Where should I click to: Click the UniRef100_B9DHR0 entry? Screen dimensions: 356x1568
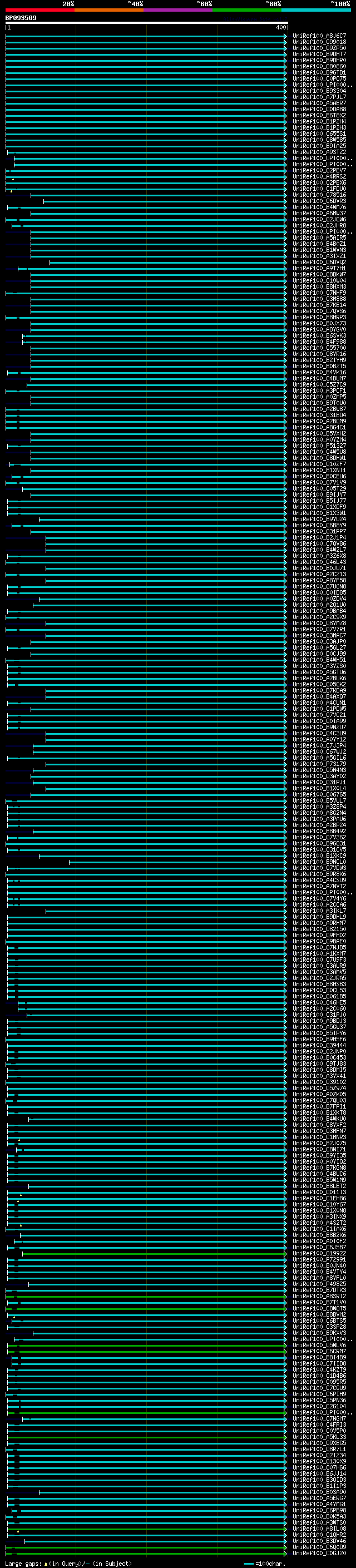[x=319, y=60]
